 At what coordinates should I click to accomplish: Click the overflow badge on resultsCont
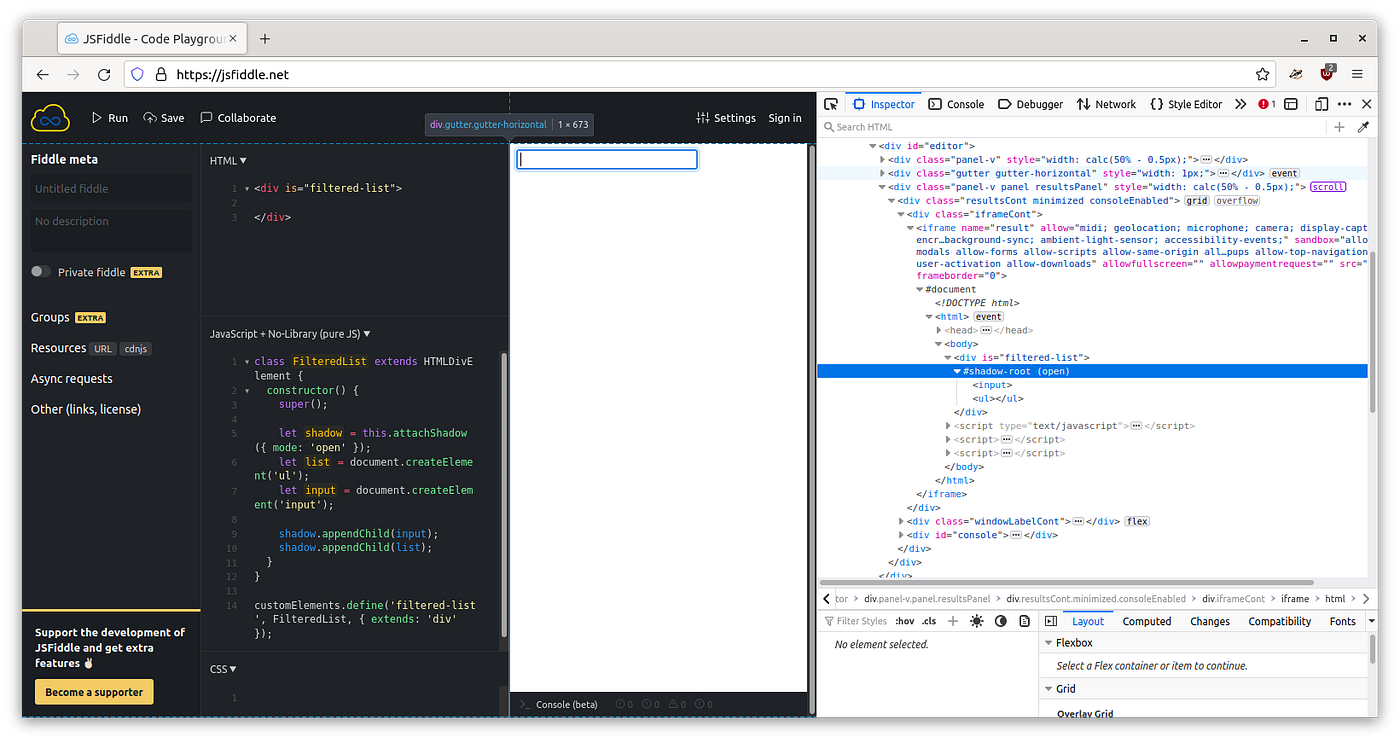[1237, 200]
